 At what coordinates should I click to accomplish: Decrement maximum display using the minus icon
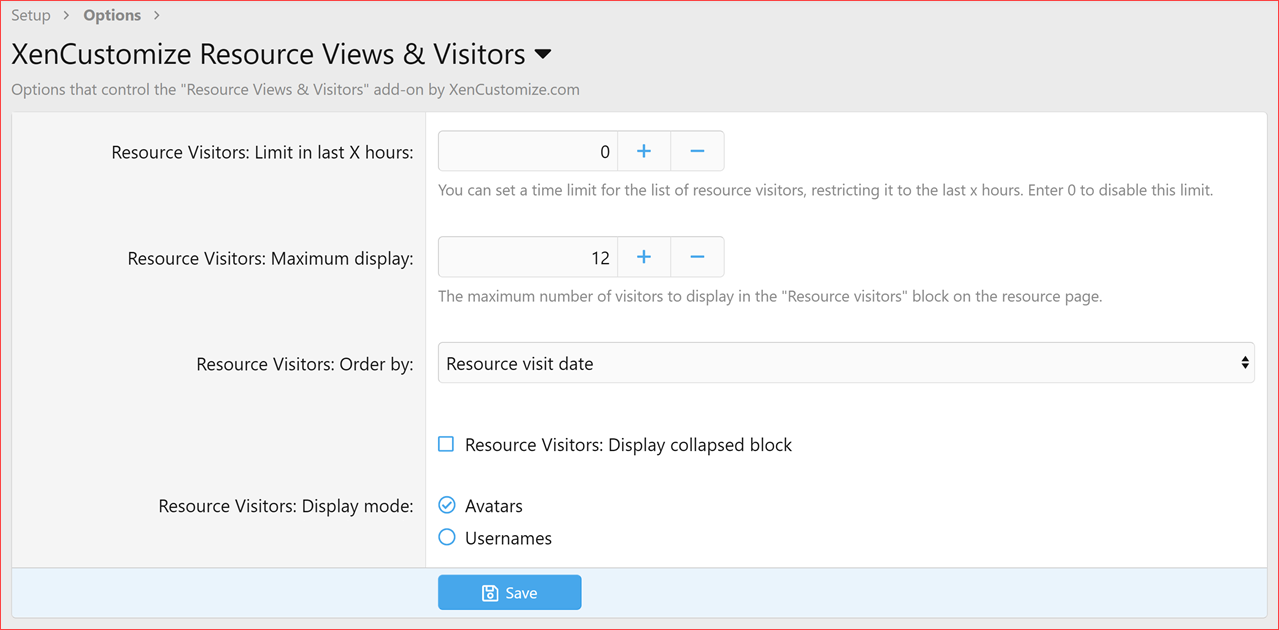(x=697, y=257)
